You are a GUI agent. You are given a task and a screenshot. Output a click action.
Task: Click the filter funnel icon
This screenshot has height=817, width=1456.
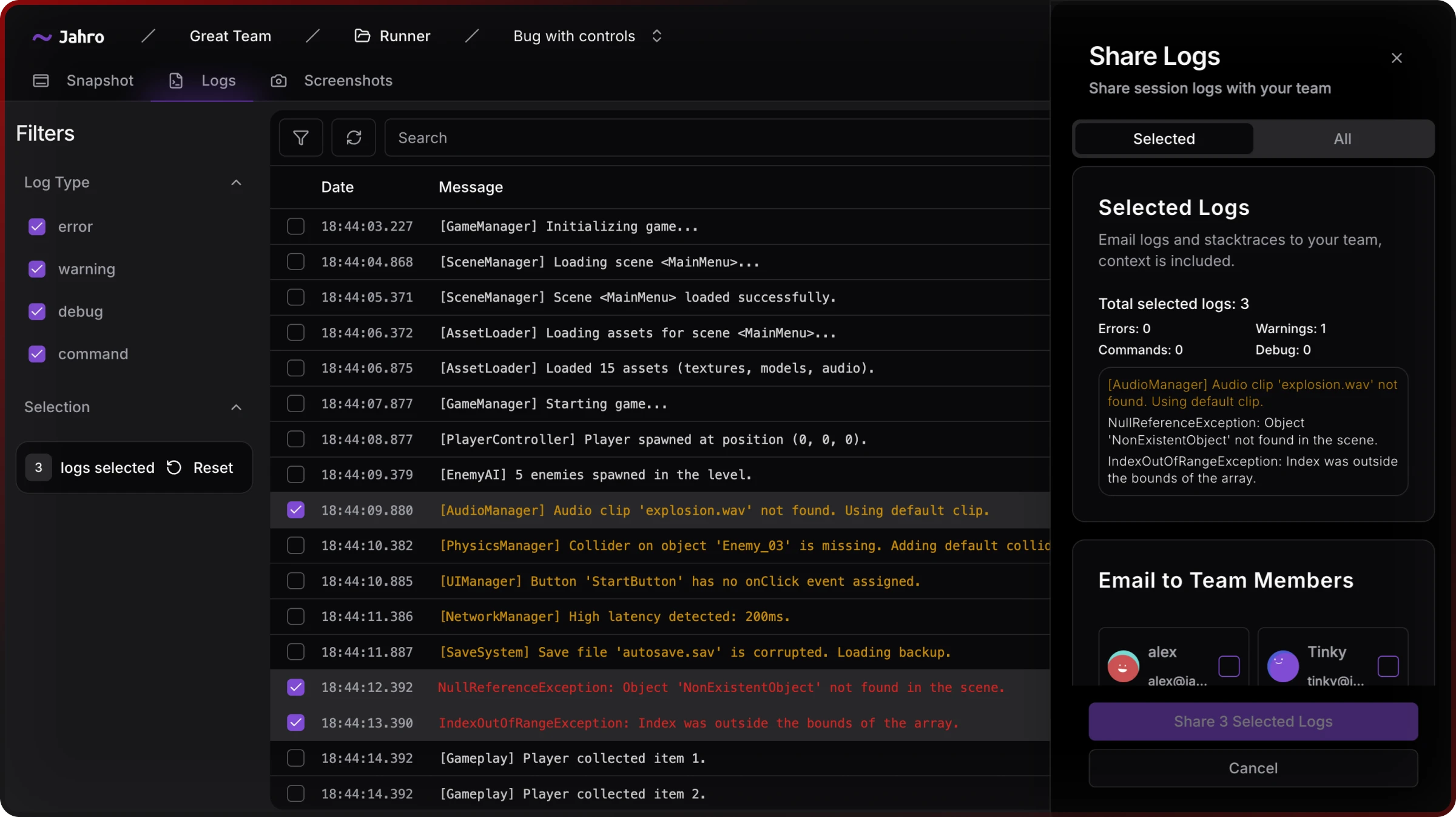click(x=300, y=138)
